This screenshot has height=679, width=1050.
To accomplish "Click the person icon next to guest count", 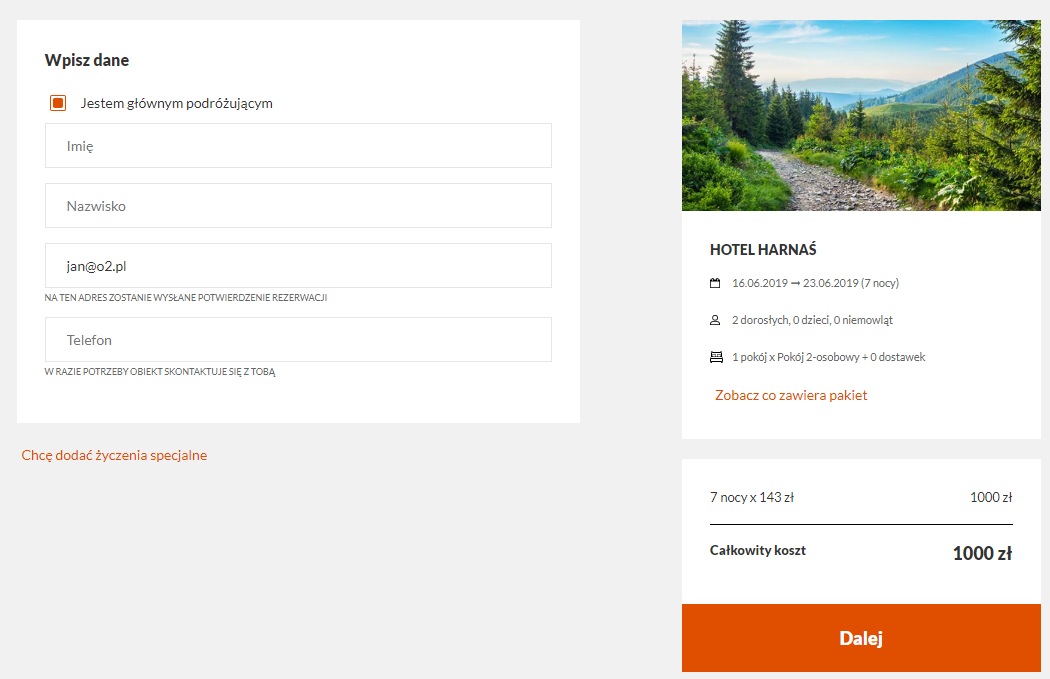I will tap(715, 320).
